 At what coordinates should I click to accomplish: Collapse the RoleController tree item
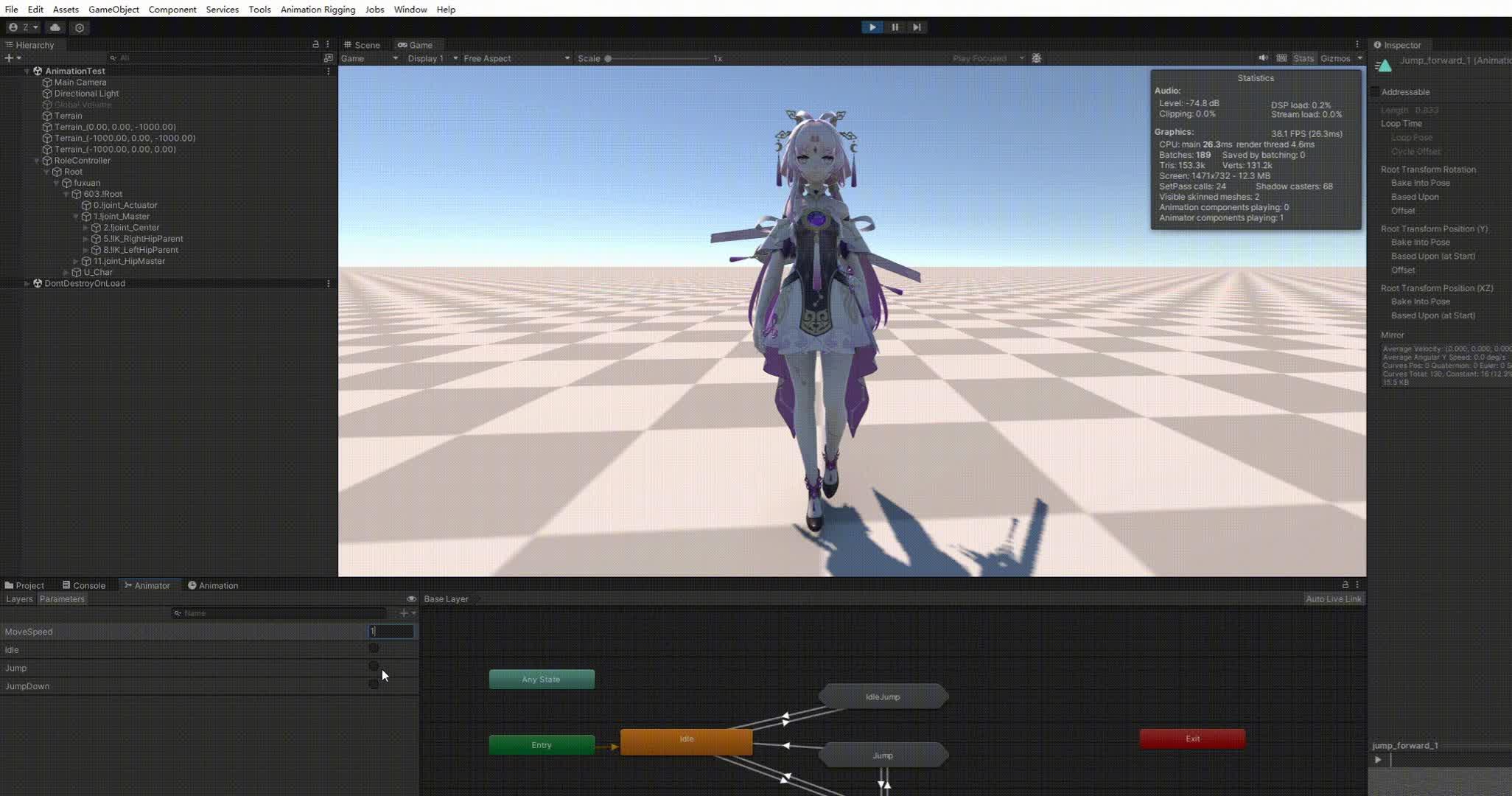tap(37, 161)
